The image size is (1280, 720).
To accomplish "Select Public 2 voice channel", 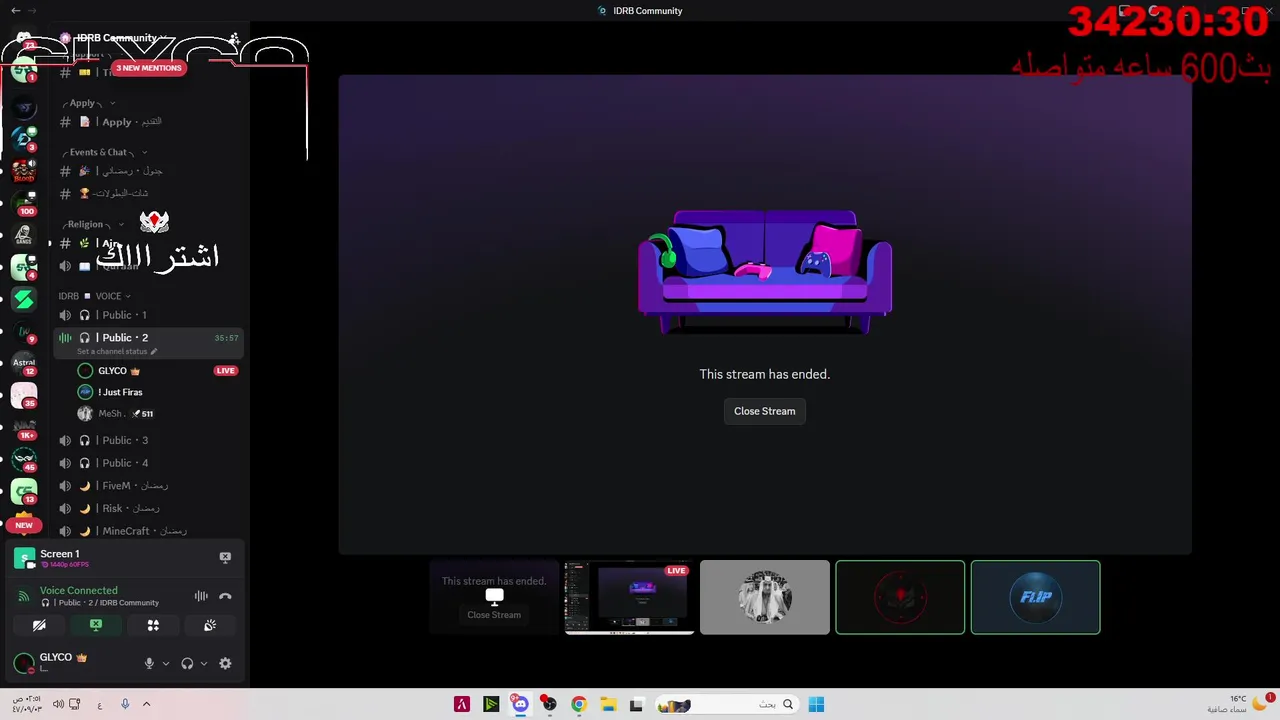I will (x=149, y=338).
